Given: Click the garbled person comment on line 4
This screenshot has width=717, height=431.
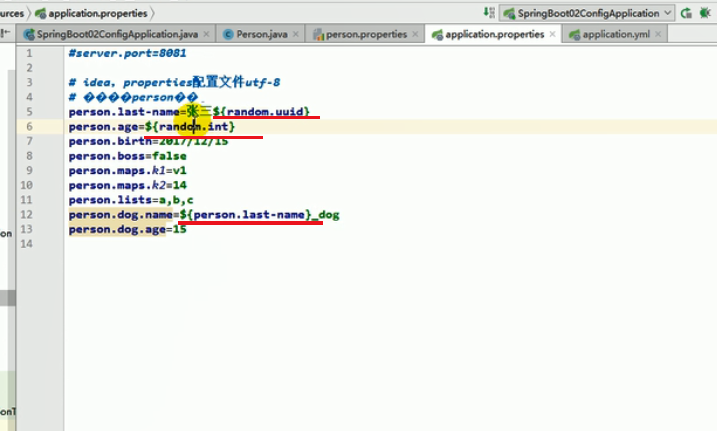Looking at the screenshot, I should 133,97.
